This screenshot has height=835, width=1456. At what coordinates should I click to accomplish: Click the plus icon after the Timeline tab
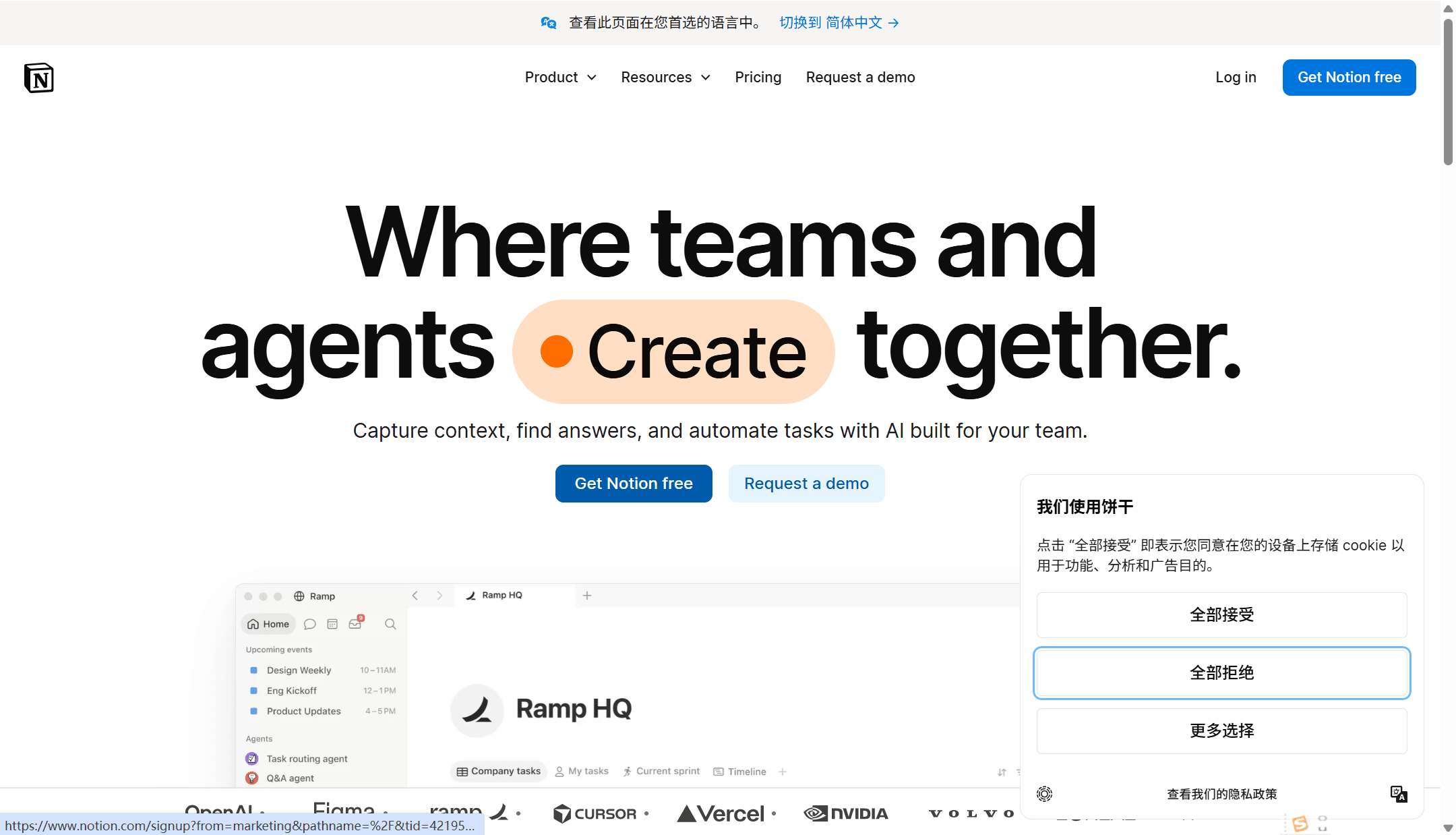[x=783, y=772]
